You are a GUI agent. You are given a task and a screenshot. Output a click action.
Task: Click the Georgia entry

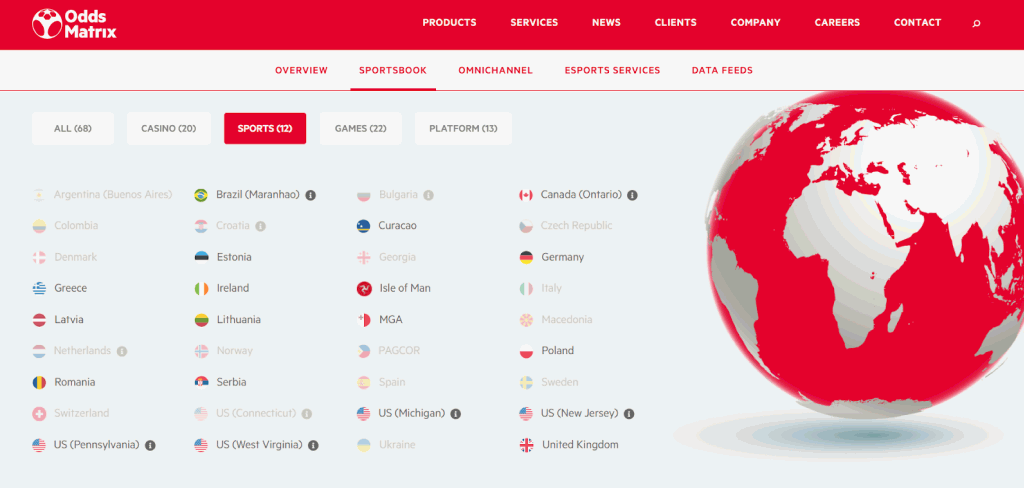click(387, 257)
